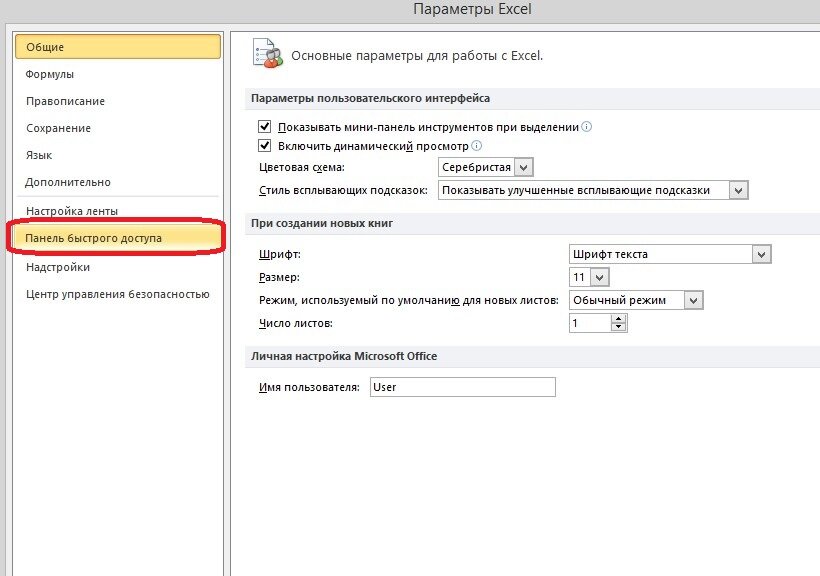Increase Число листов with up arrow
Image resolution: width=820 pixels, height=576 pixels.
[x=619, y=319]
